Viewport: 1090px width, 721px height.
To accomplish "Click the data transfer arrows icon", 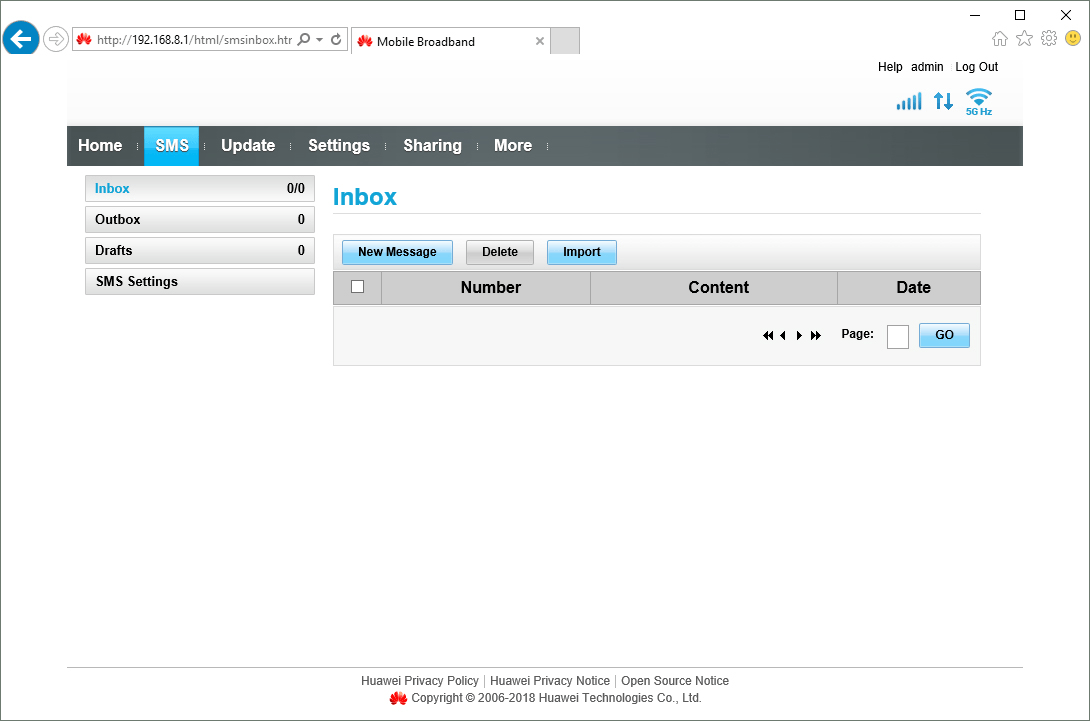I will tap(943, 101).
